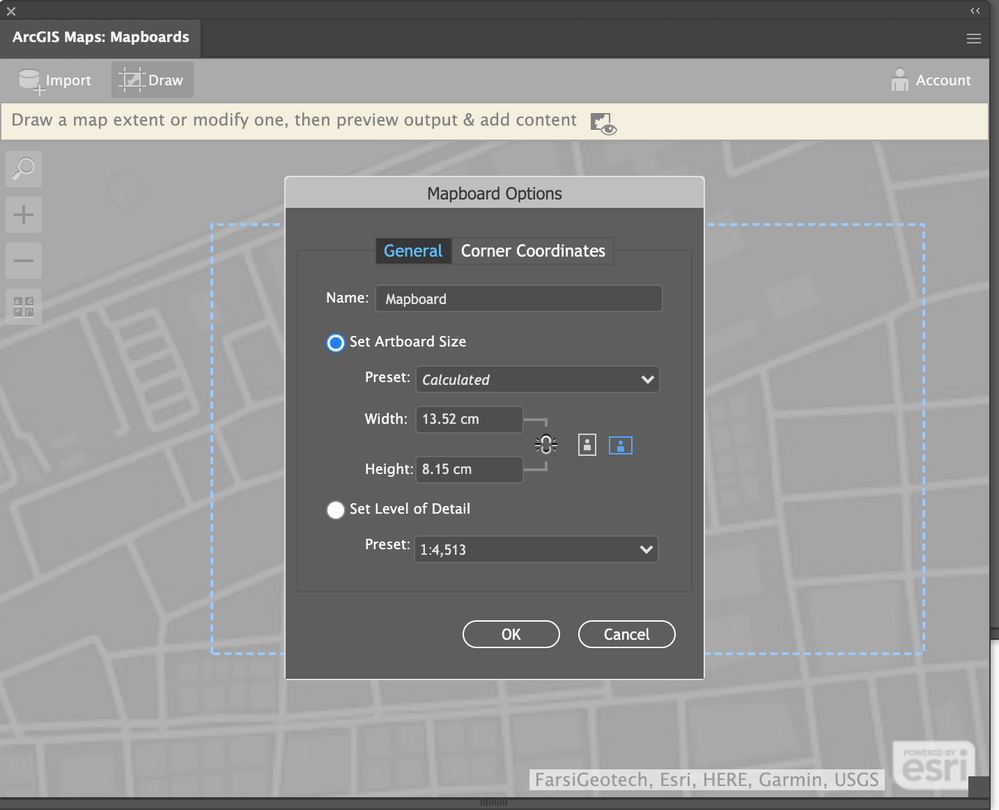The width and height of the screenshot is (999, 810).
Task: Open the panel hamburger menu
Action: 974,39
